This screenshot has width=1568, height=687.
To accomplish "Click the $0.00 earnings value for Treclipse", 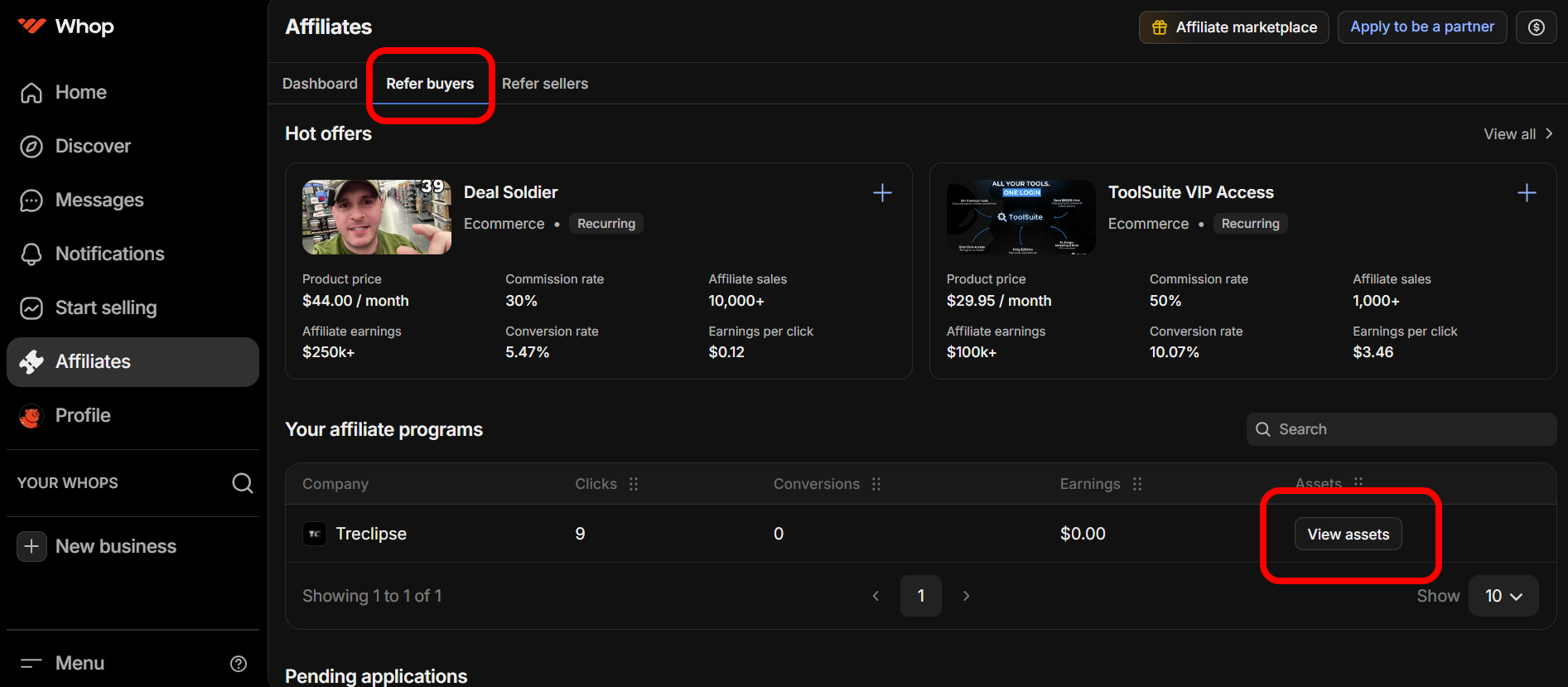I will pos(1083,534).
